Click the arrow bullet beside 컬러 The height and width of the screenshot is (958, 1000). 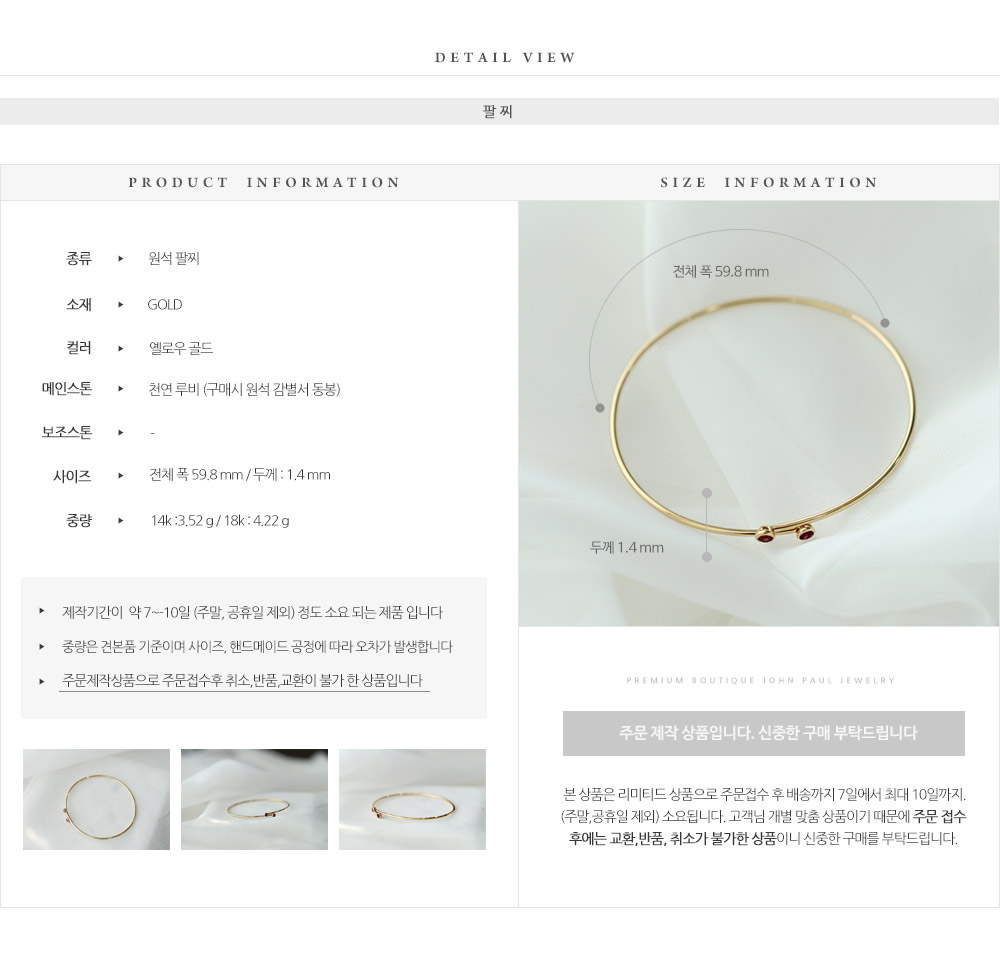coord(121,348)
